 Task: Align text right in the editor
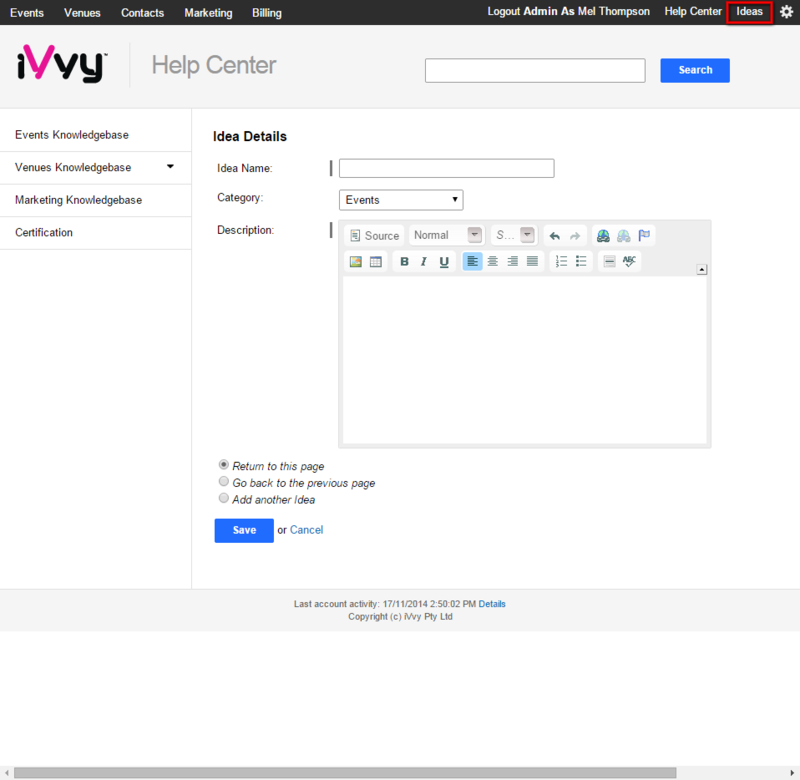click(x=512, y=262)
